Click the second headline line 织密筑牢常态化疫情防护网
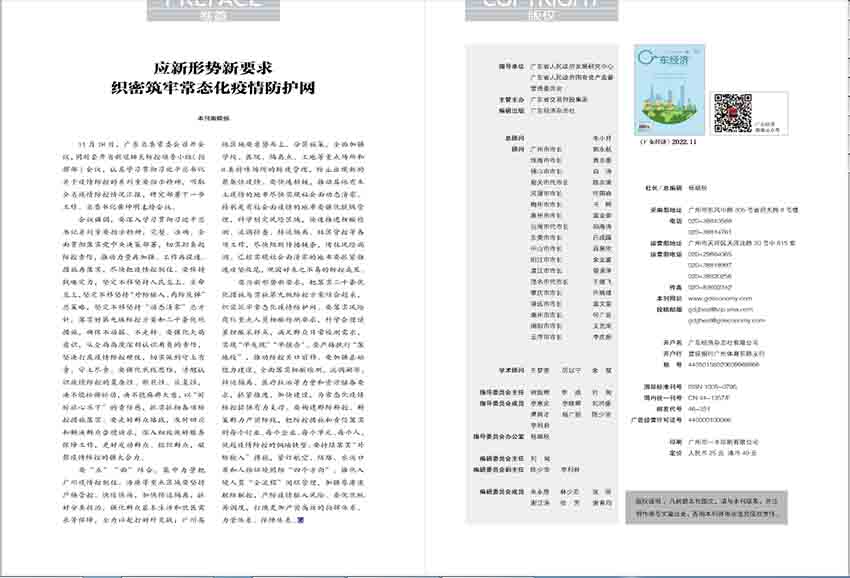This screenshot has height=578, width=850. tap(213, 88)
